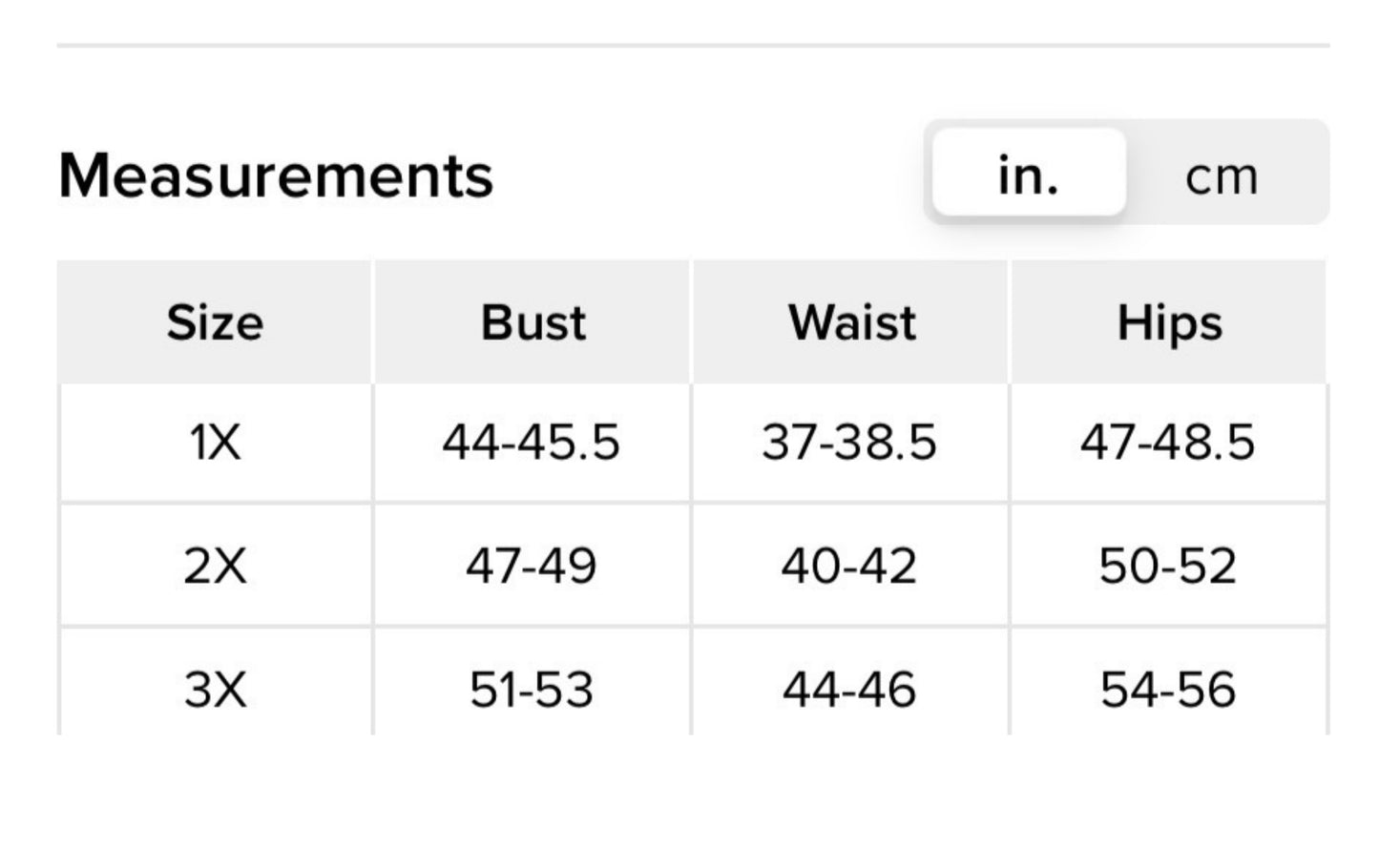Screen dimensions: 1379x868
Task: Click the 2X size row label
Action: click(215, 566)
